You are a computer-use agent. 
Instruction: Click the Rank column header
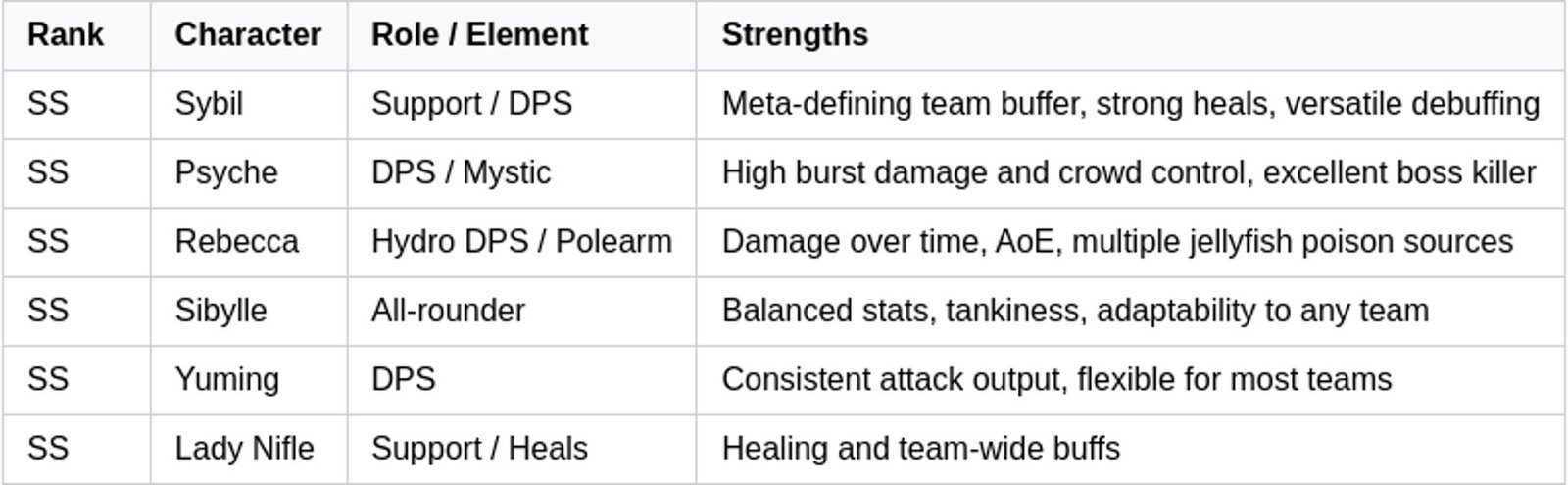[65, 35]
